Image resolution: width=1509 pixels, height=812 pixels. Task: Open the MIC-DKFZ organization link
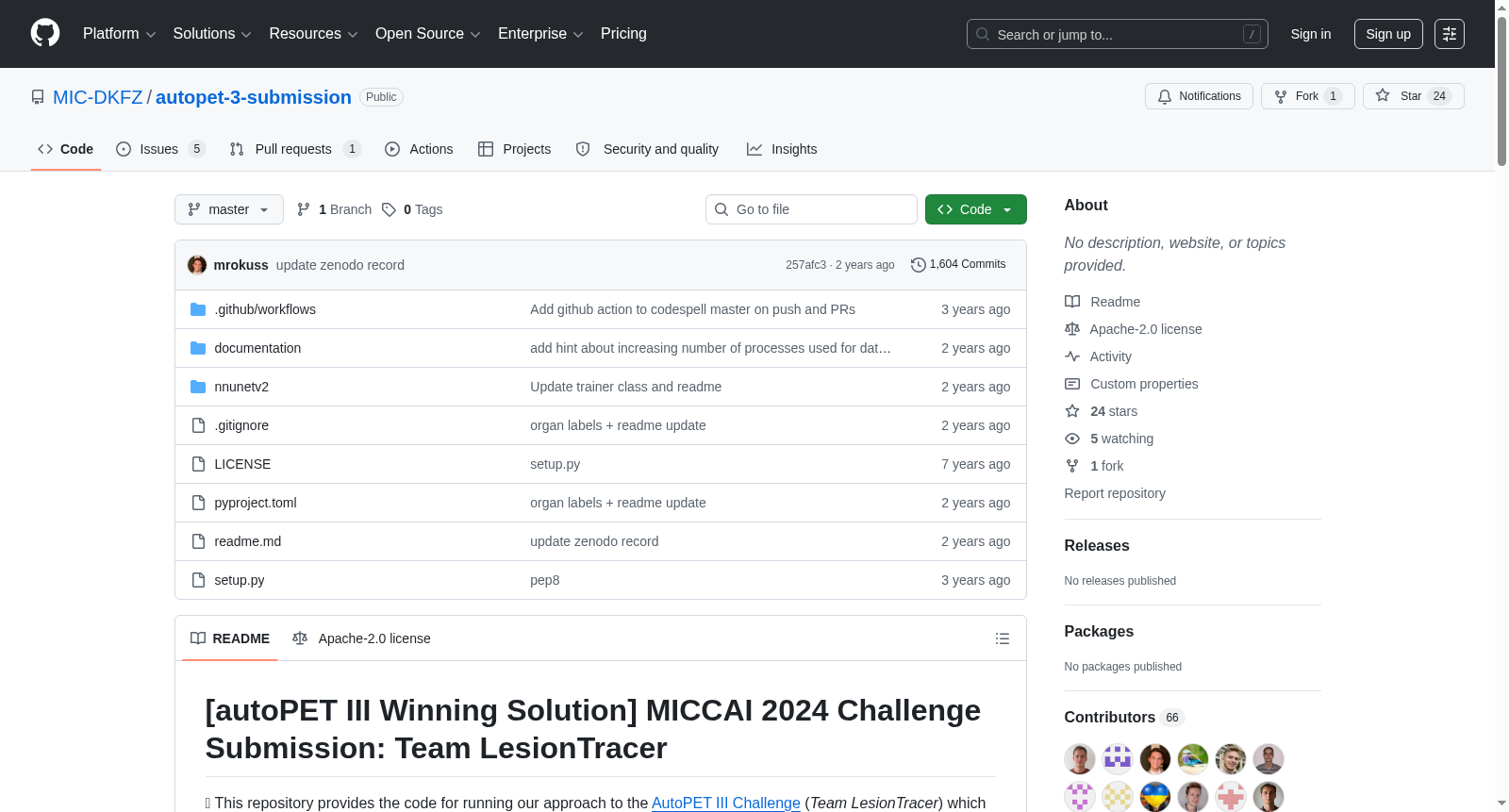98,97
